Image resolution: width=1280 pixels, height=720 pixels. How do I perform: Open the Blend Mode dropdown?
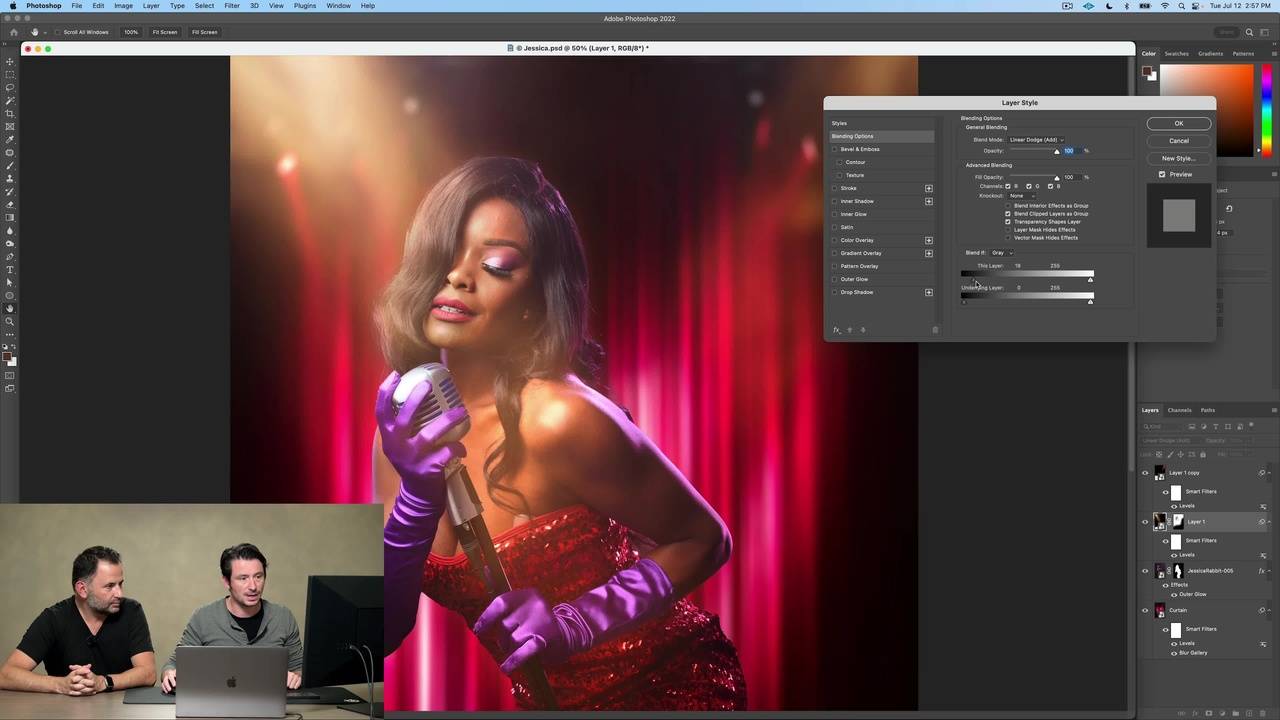pos(1036,140)
